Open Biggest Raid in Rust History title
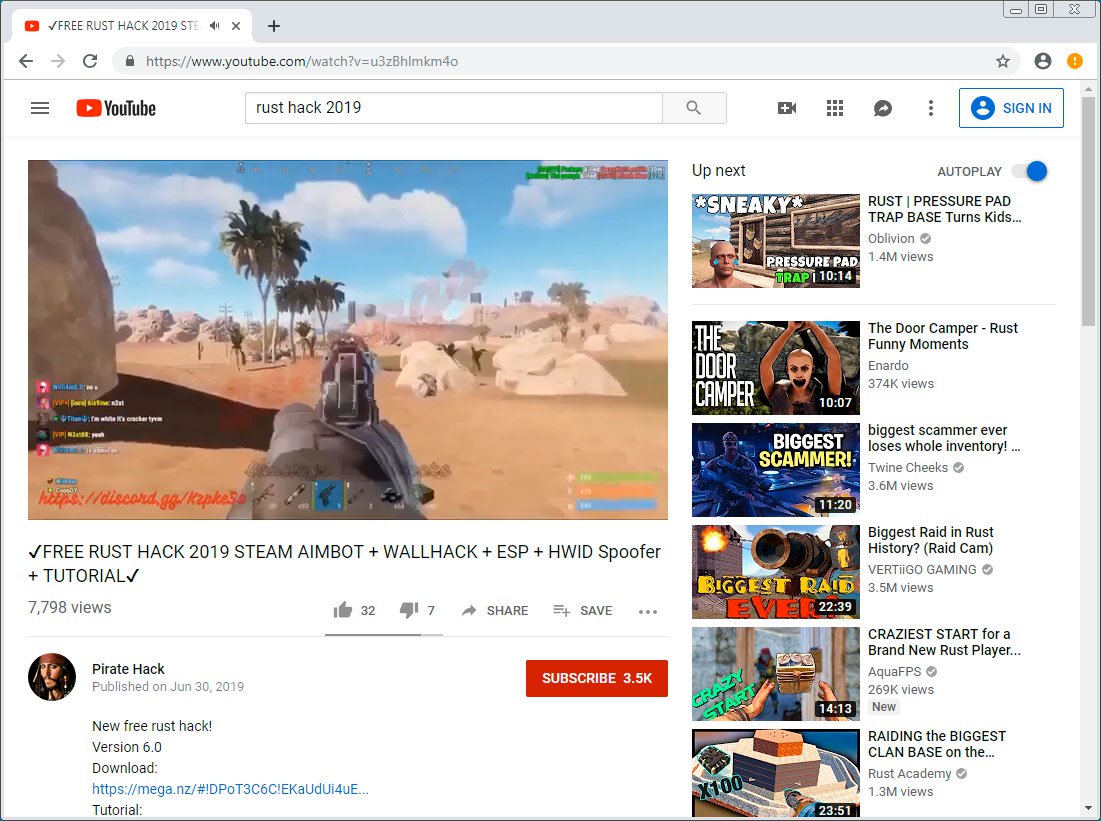 coord(930,540)
